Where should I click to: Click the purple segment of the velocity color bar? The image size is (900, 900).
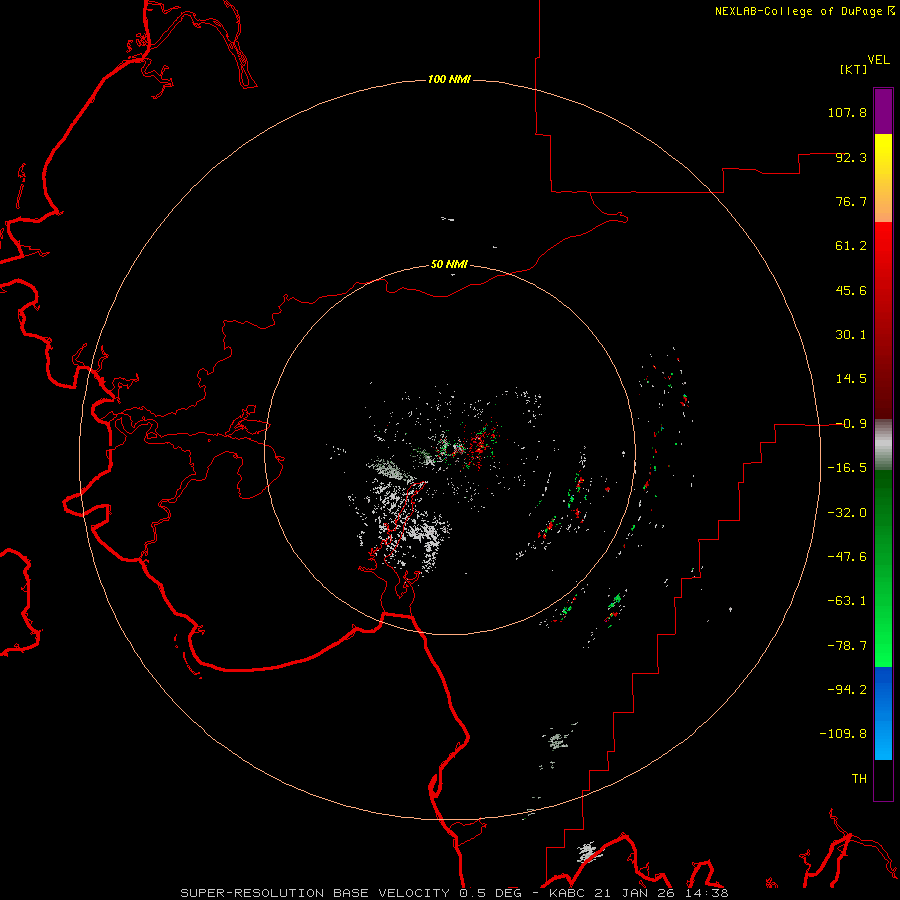click(883, 111)
